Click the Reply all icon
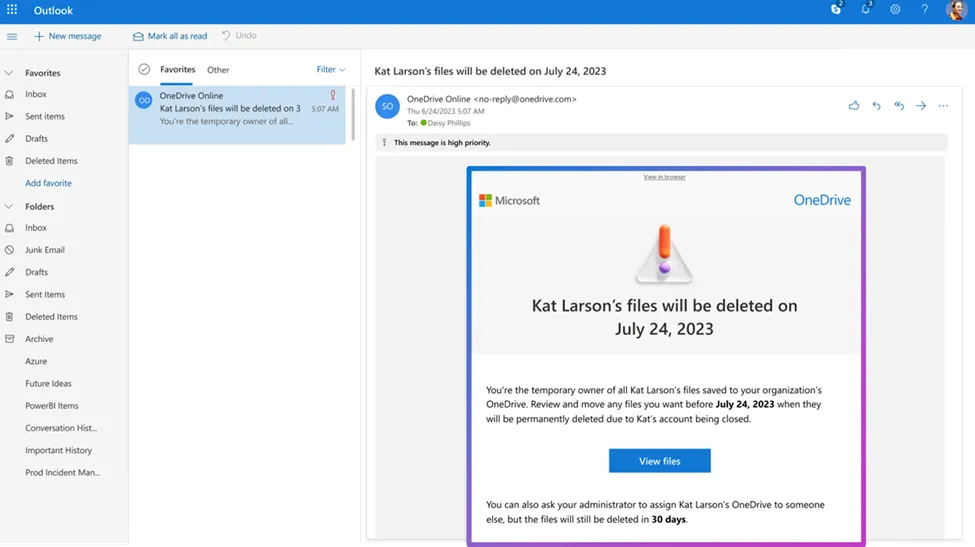This screenshot has height=547, width=975. 898,105
